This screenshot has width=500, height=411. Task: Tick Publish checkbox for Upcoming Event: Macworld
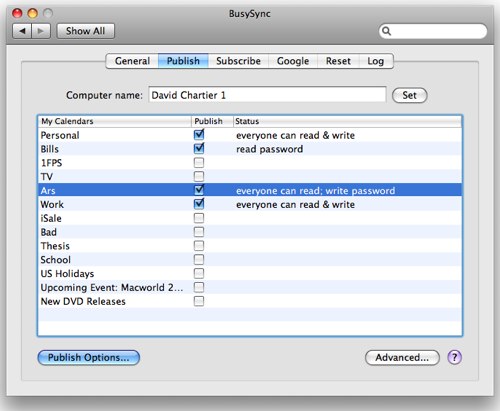click(x=199, y=287)
